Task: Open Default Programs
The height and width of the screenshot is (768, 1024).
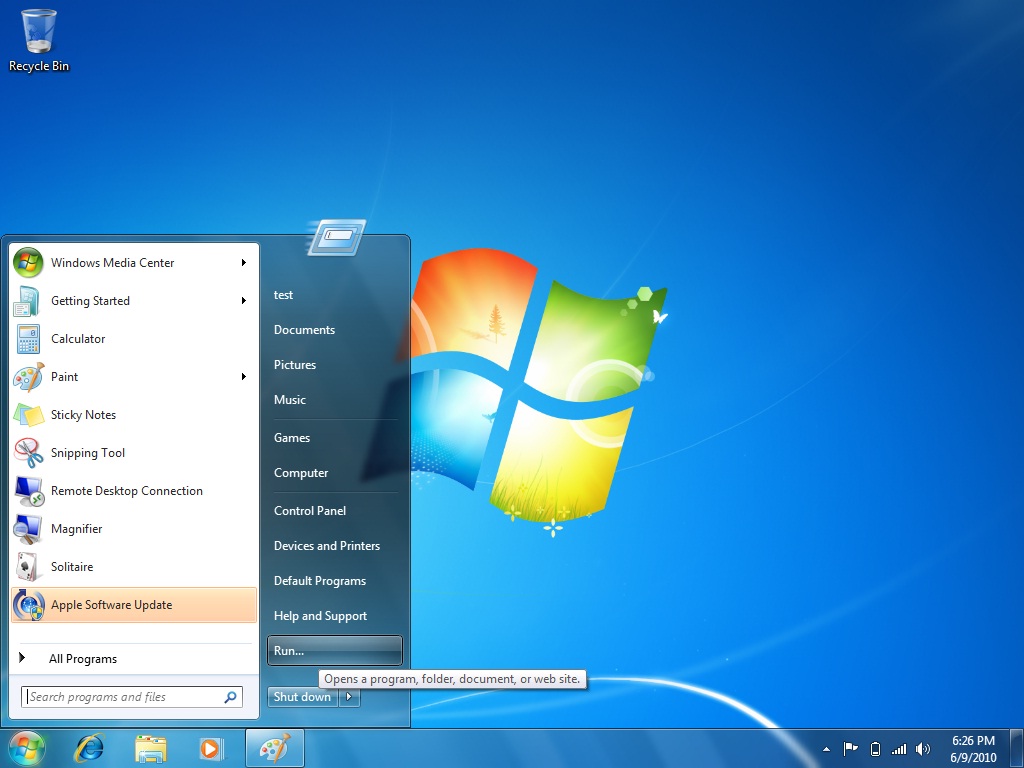Action: pos(319,581)
